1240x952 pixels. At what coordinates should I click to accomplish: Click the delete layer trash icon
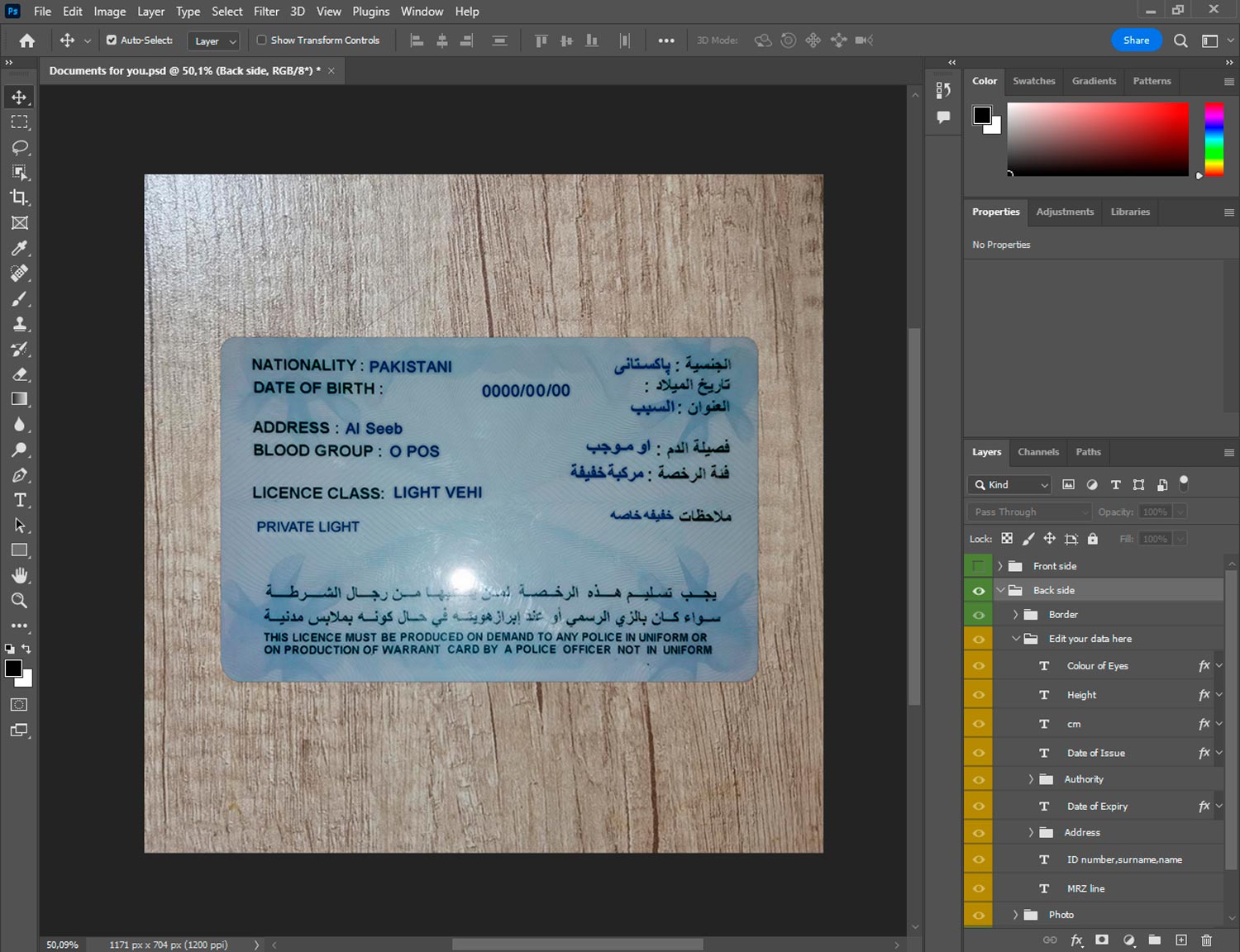coord(1206,940)
